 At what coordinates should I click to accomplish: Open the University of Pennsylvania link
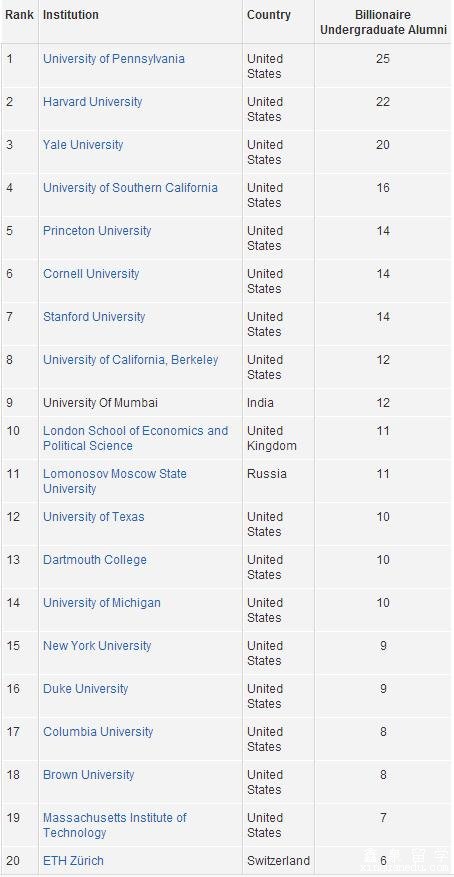pos(114,59)
